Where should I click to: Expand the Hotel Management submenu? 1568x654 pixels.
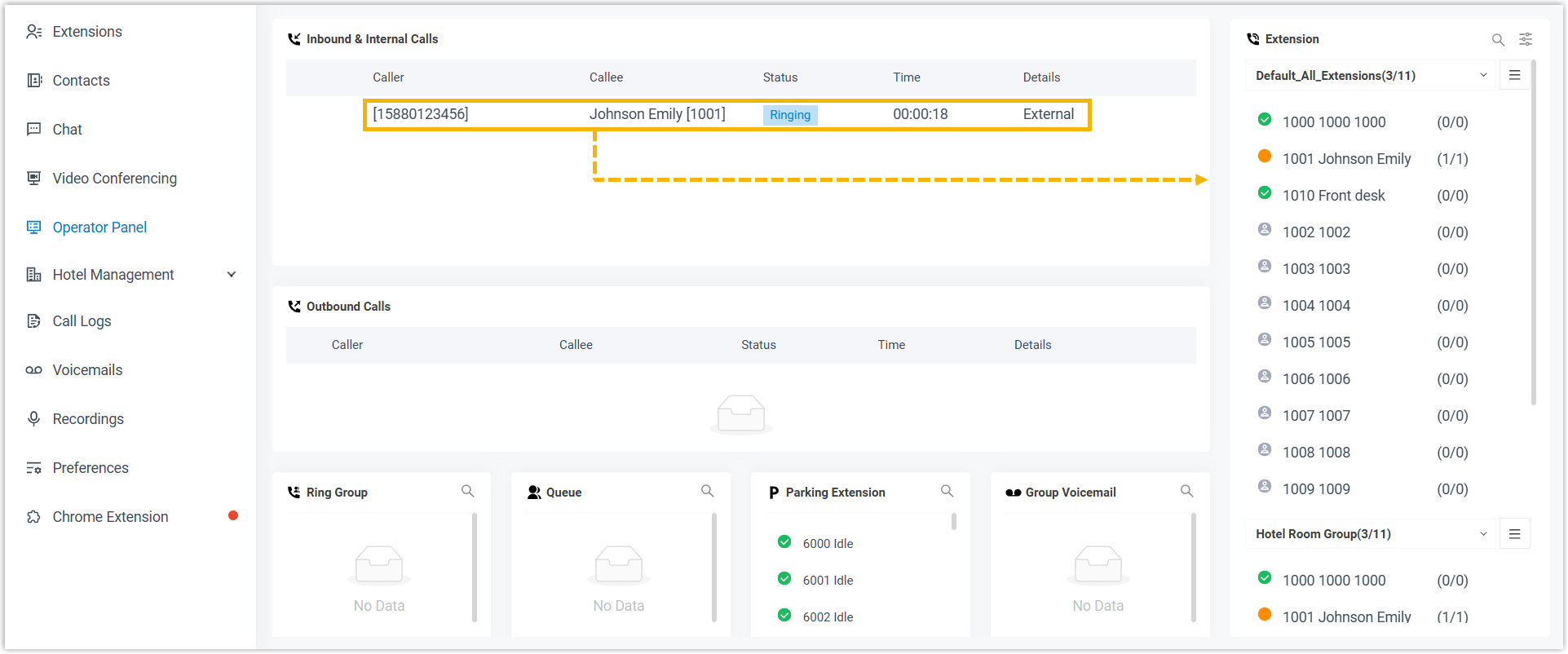tap(232, 275)
